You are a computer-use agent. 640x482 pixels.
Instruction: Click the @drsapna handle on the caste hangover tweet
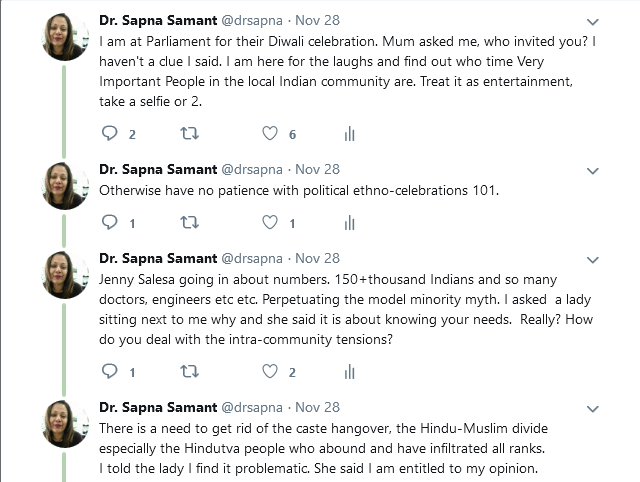click(252, 407)
